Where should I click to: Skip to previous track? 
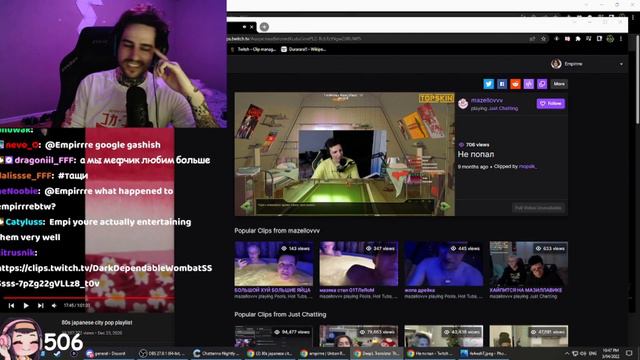pos(11,305)
